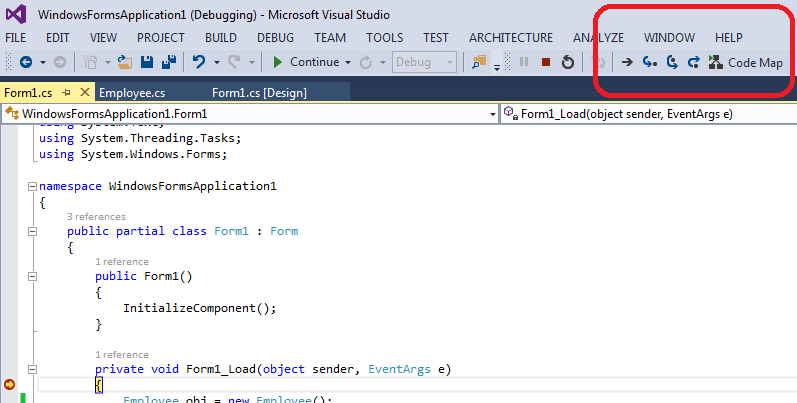Click the Step Into icon
797x403 pixels.
pos(650,63)
